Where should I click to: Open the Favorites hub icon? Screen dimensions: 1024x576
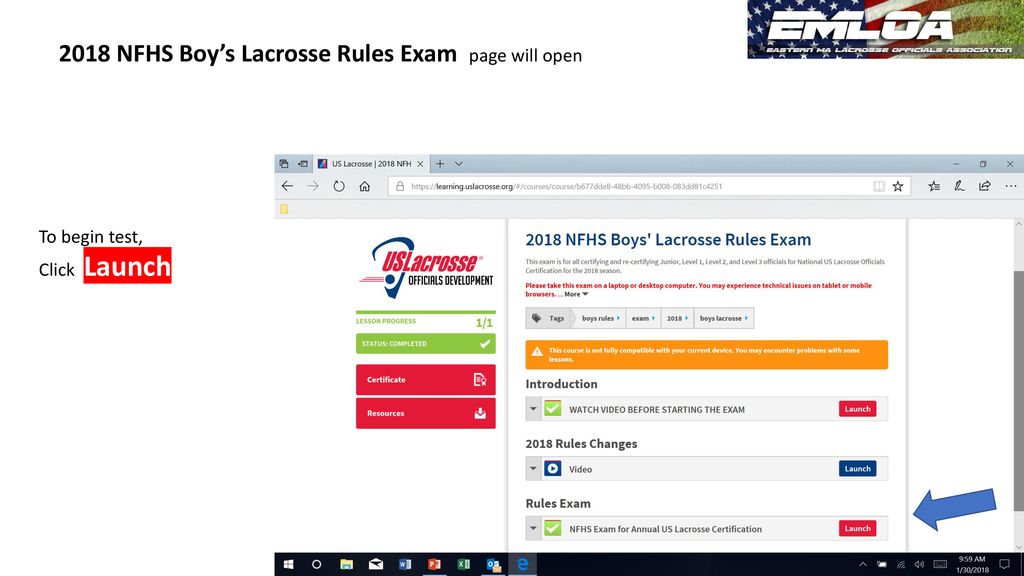point(934,186)
